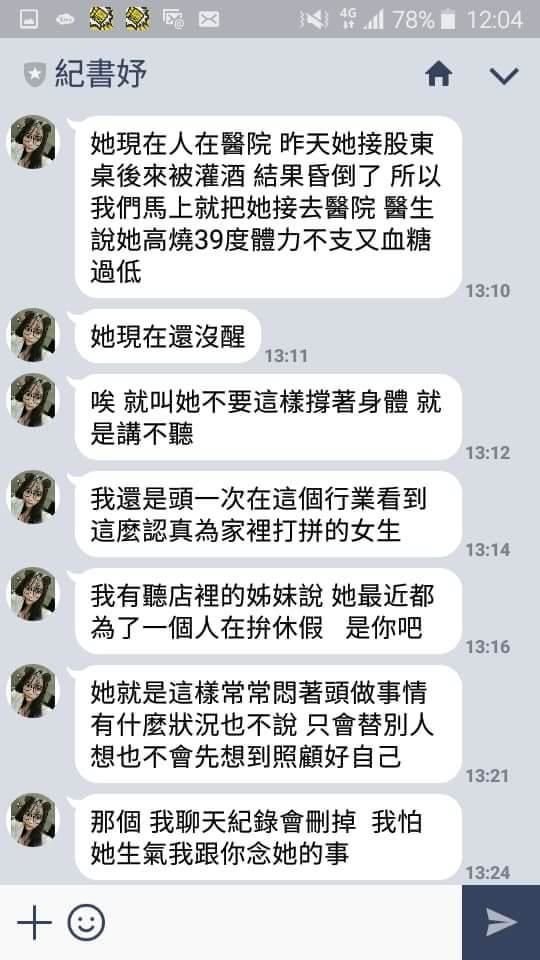
Task: Tap avatar next to 她現在還沒醒
Action: 32,335
